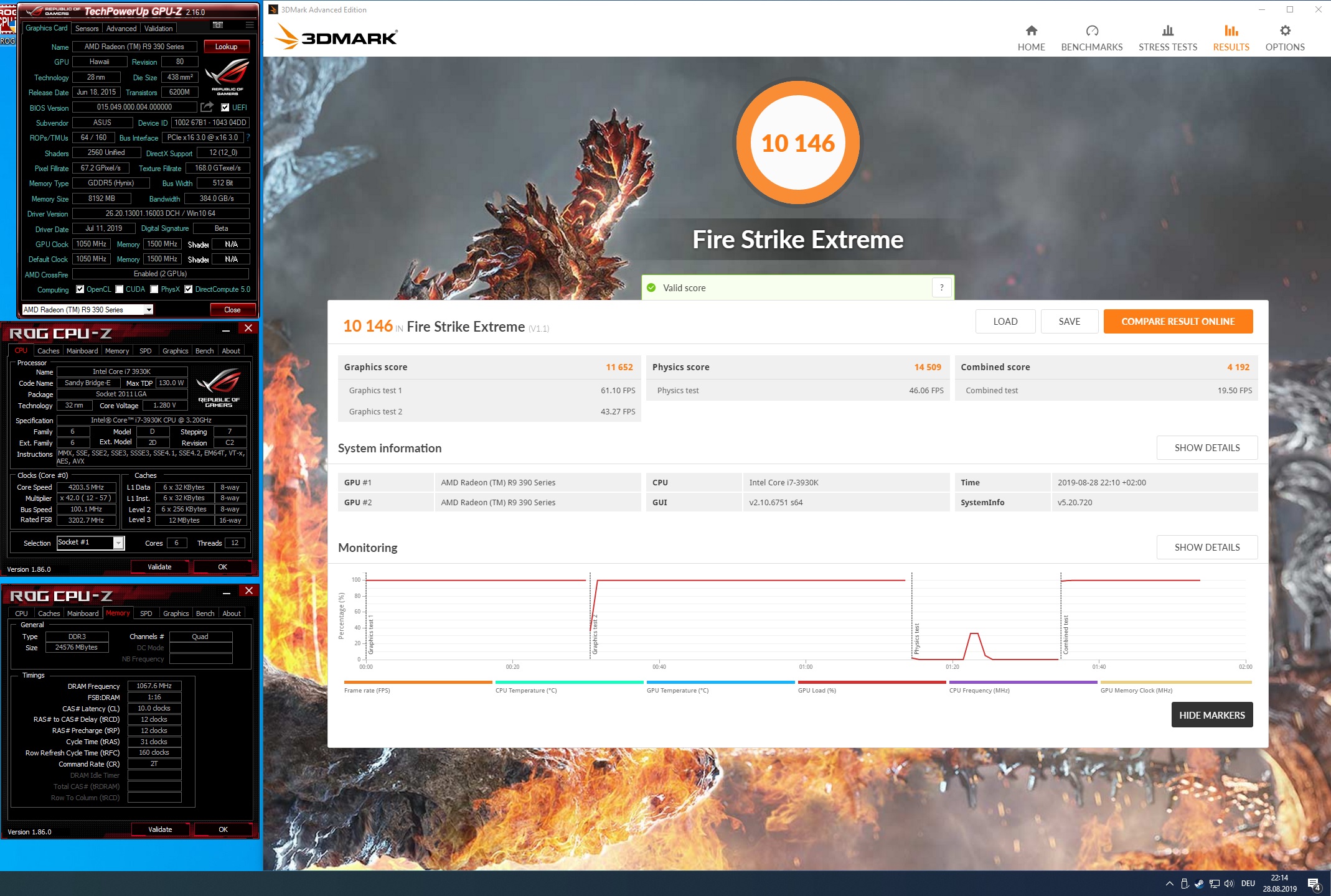1331x896 pixels.
Task: Open volume speaker tray icon
Action: click(x=1229, y=884)
